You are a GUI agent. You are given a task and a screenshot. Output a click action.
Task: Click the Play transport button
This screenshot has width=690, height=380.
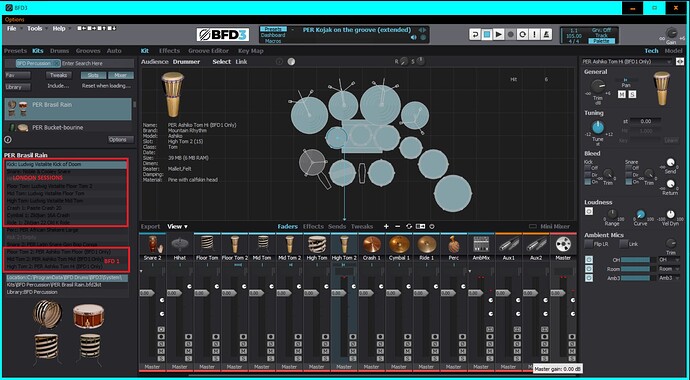tap(499, 34)
